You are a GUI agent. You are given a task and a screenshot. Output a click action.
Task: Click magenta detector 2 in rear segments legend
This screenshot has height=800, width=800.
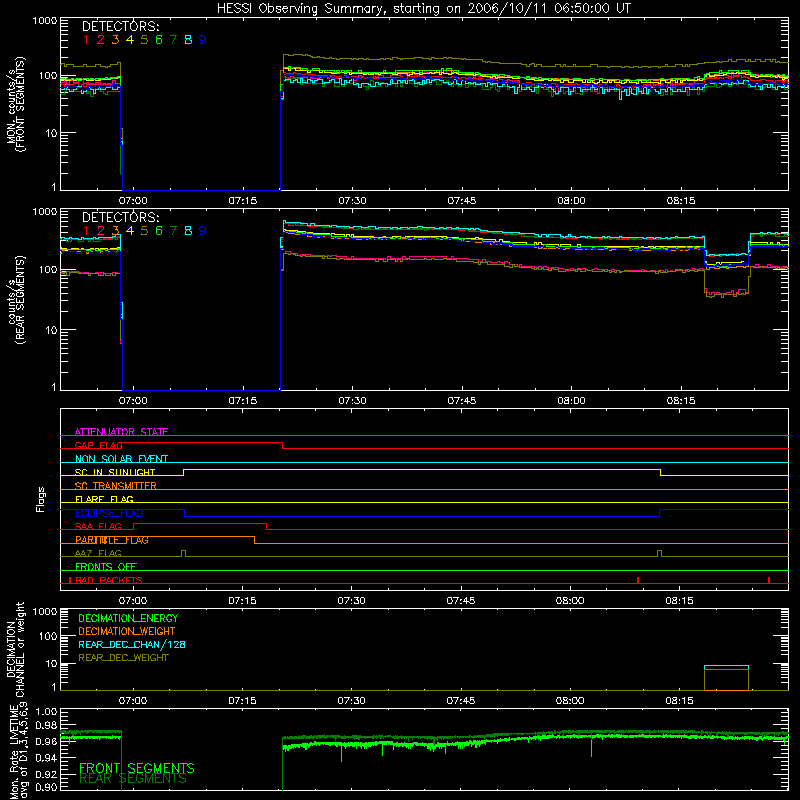(x=101, y=231)
